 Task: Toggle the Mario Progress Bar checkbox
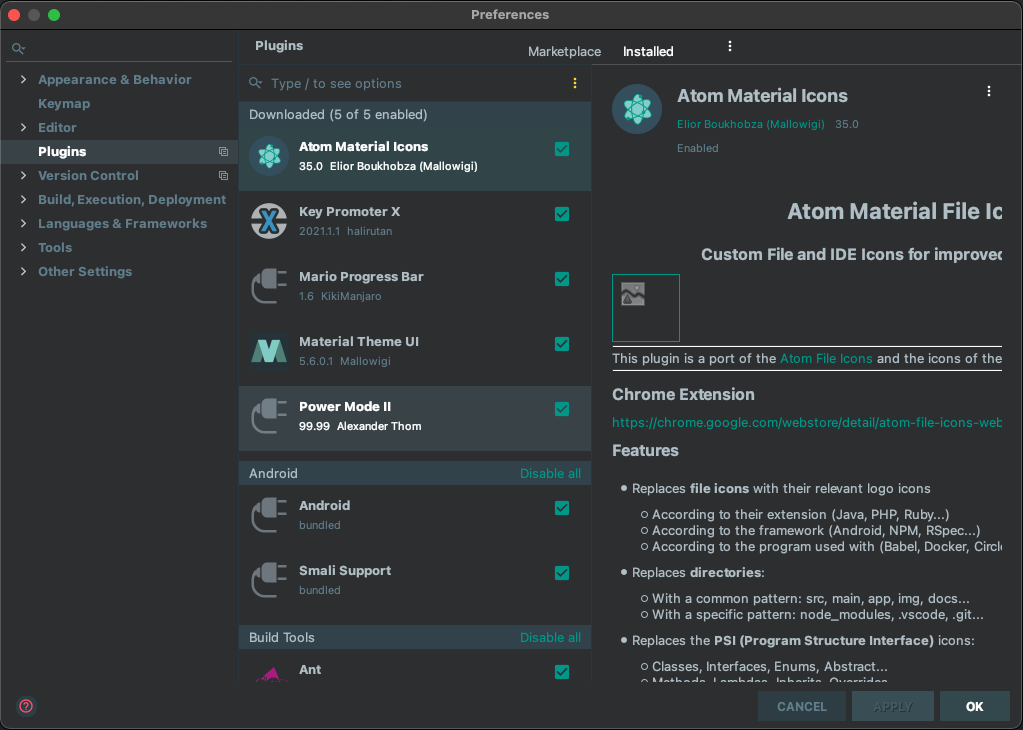click(562, 279)
